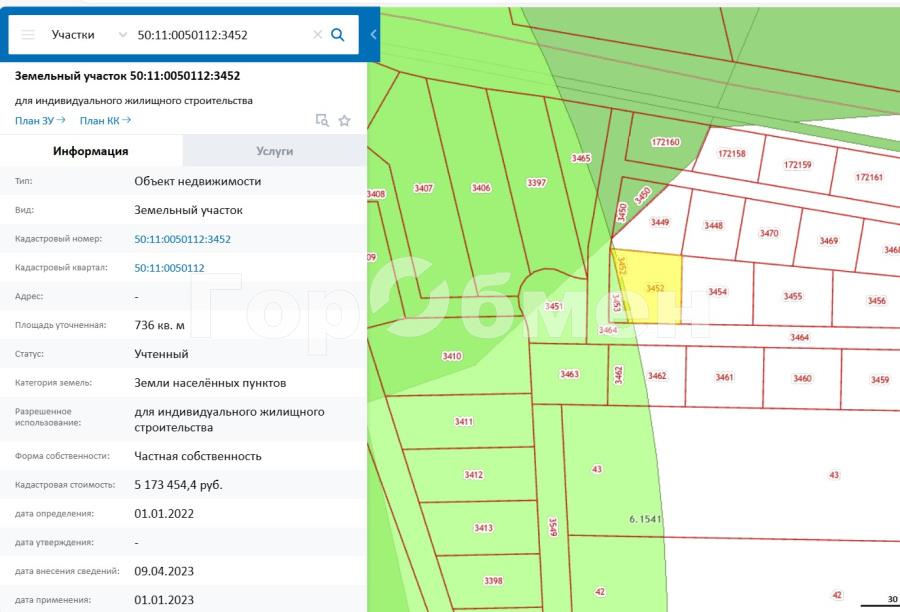The height and width of the screenshot is (612, 900).
Task: Follow cadastral number 50:11:0050112:3452 link
Action: (183, 239)
